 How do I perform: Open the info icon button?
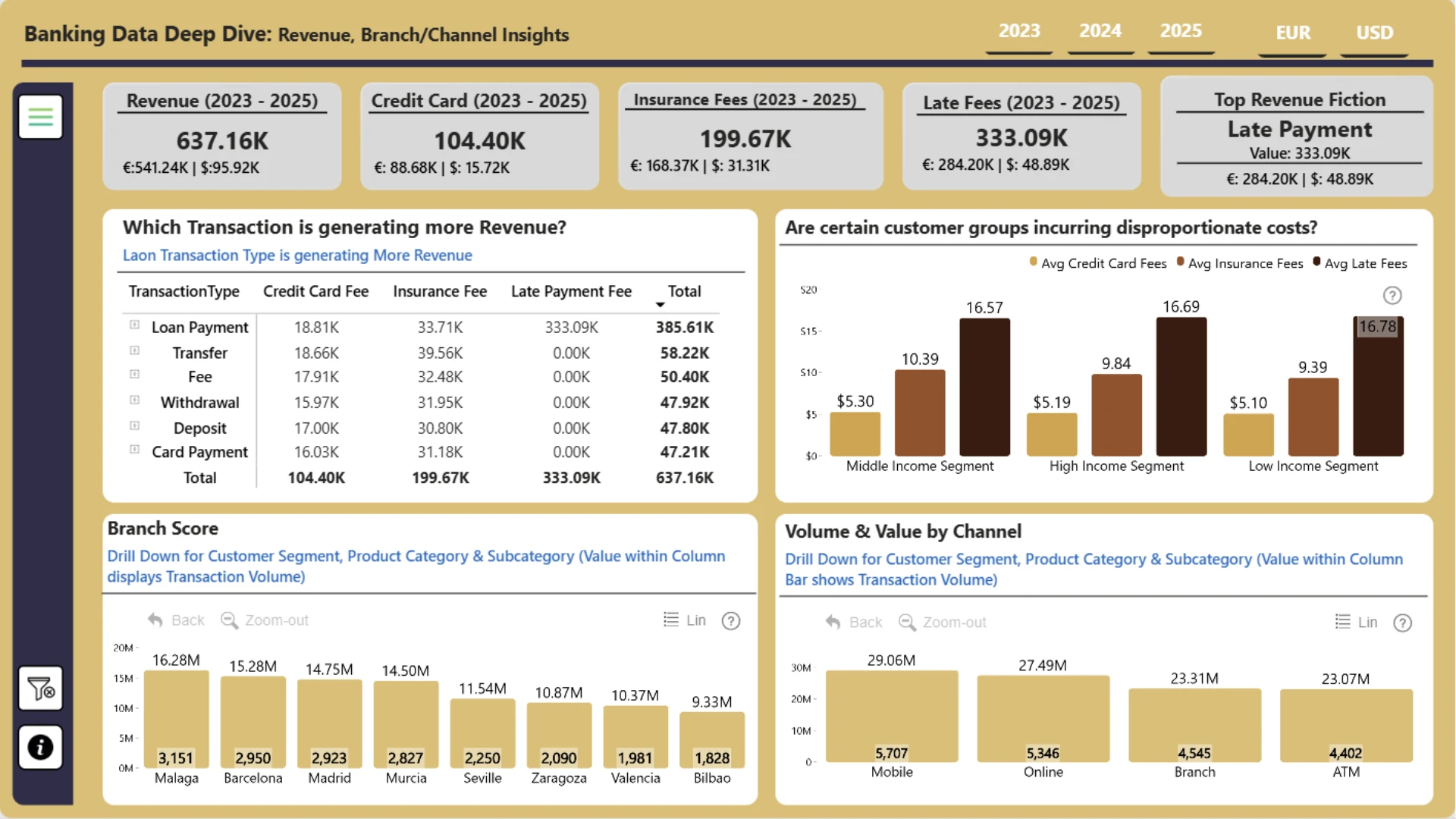pos(40,748)
